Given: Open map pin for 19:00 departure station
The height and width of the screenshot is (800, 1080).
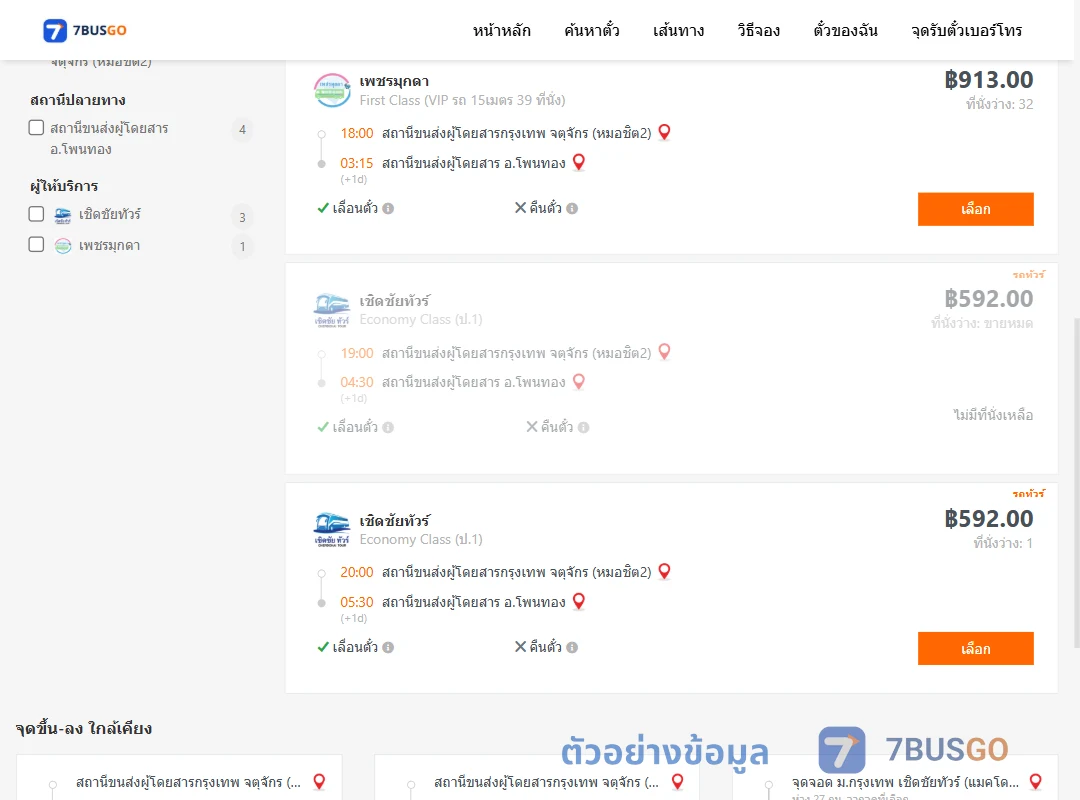Looking at the screenshot, I should pyautogui.click(x=664, y=351).
